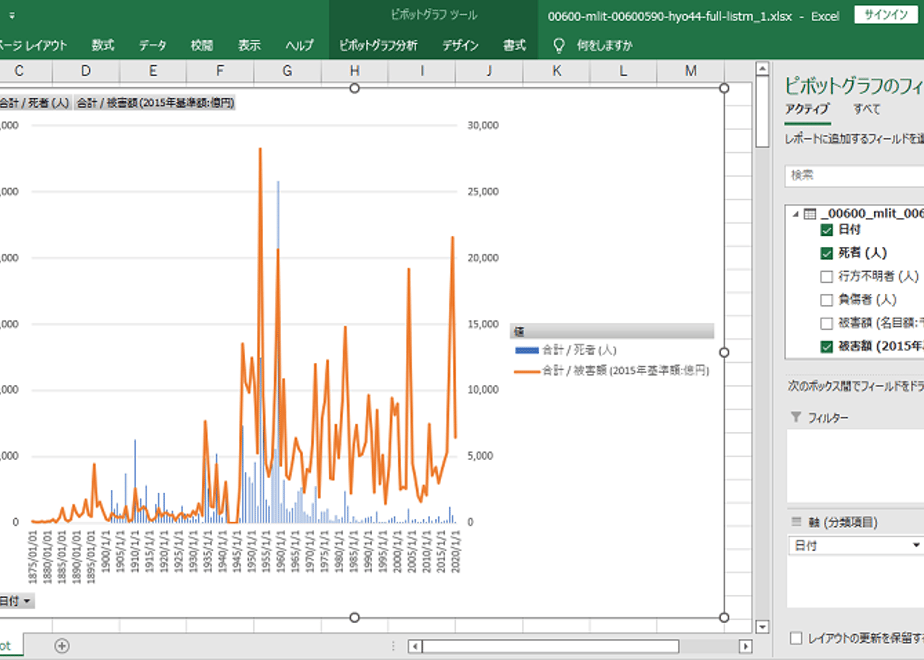This screenshot has width=924, height=660.
Task: Open the Quick Access Toolbar customize arrow
Action: pos(12,16)
